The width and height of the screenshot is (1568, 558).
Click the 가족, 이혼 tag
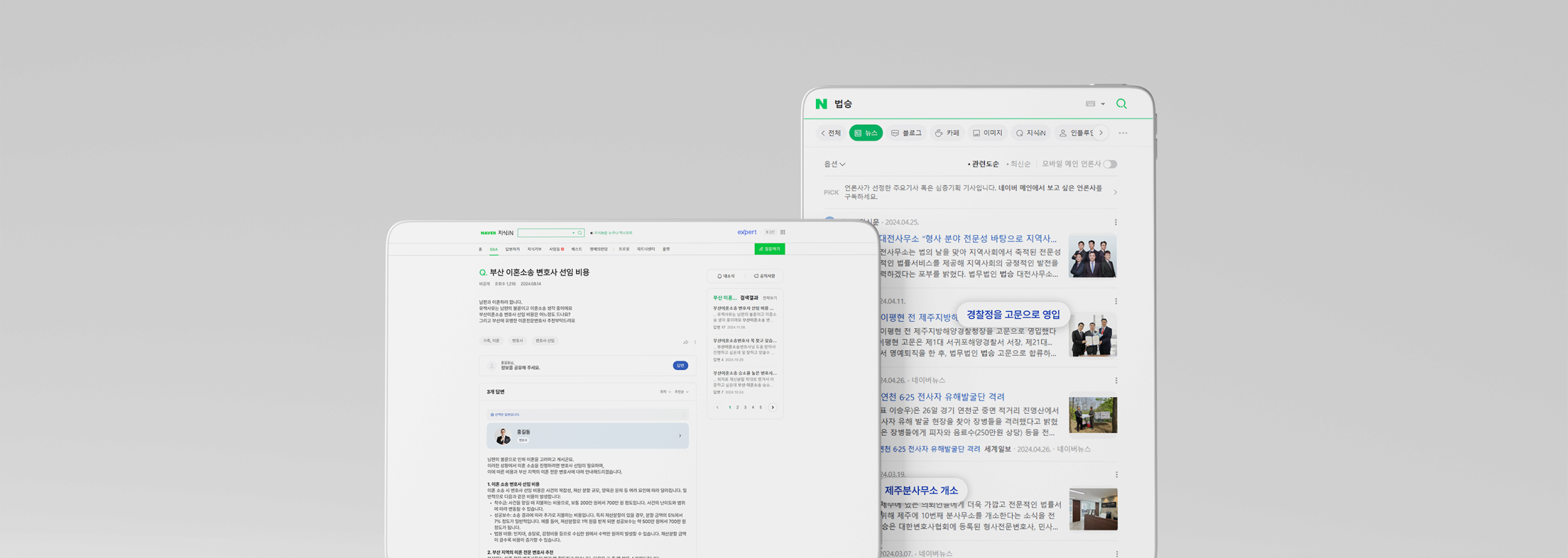(491, 341)
